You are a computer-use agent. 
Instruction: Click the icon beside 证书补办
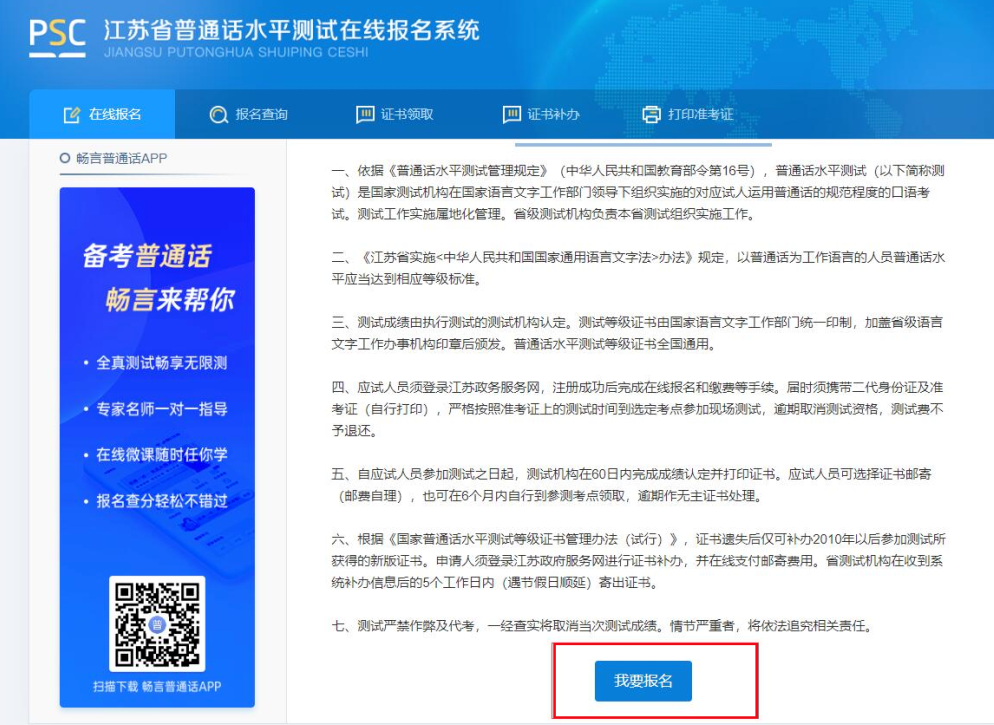[512, 115]
